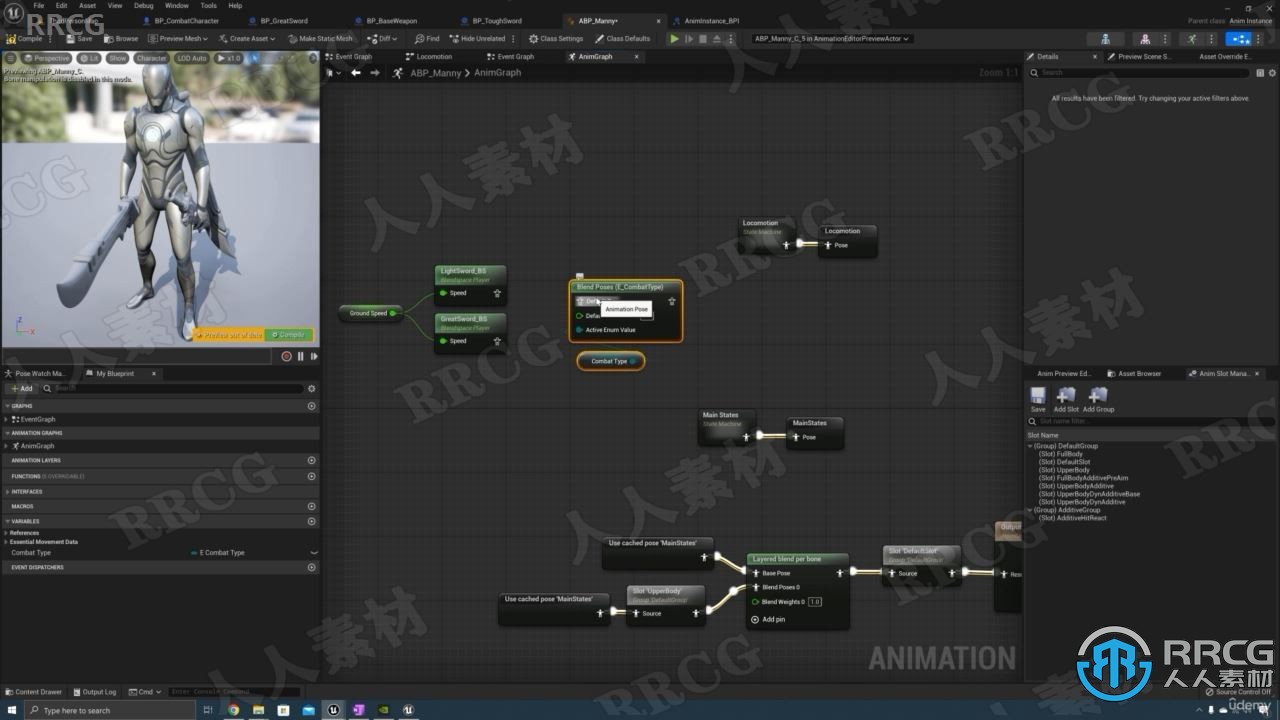Pause preview viewport playback
Screen dimensions: 1280x720
[x=300, y=356]
